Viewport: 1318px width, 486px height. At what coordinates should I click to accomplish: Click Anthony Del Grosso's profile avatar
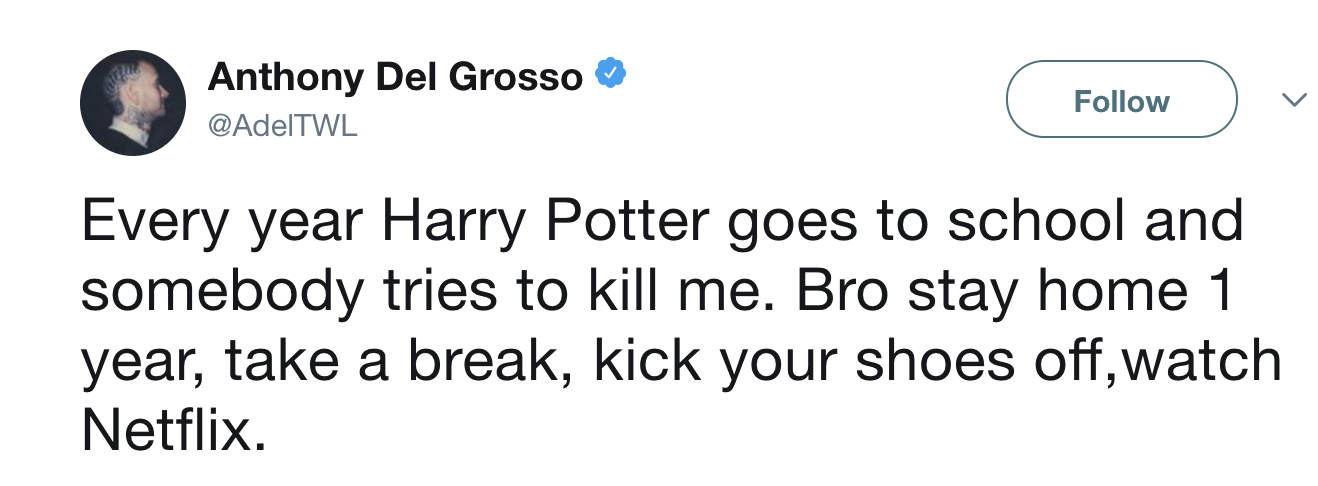point(132,103)
